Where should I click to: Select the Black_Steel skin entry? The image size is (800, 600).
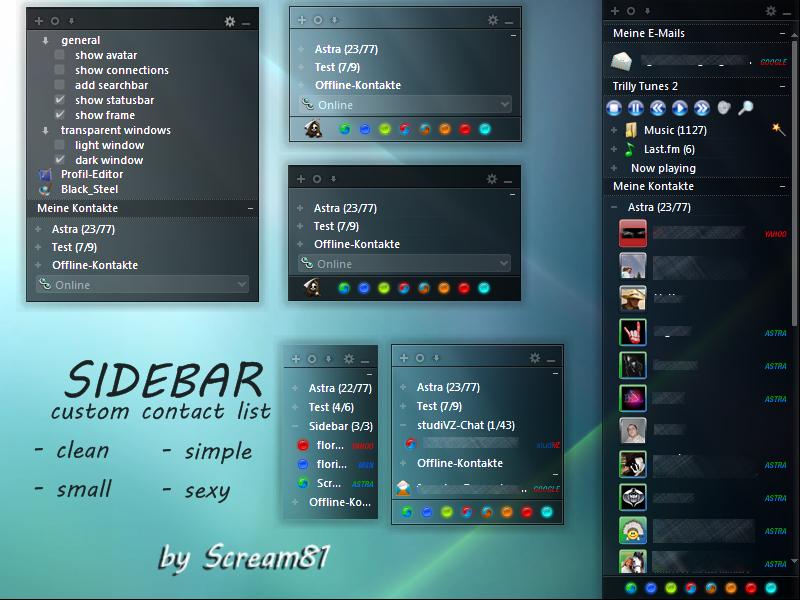(89, 189)
